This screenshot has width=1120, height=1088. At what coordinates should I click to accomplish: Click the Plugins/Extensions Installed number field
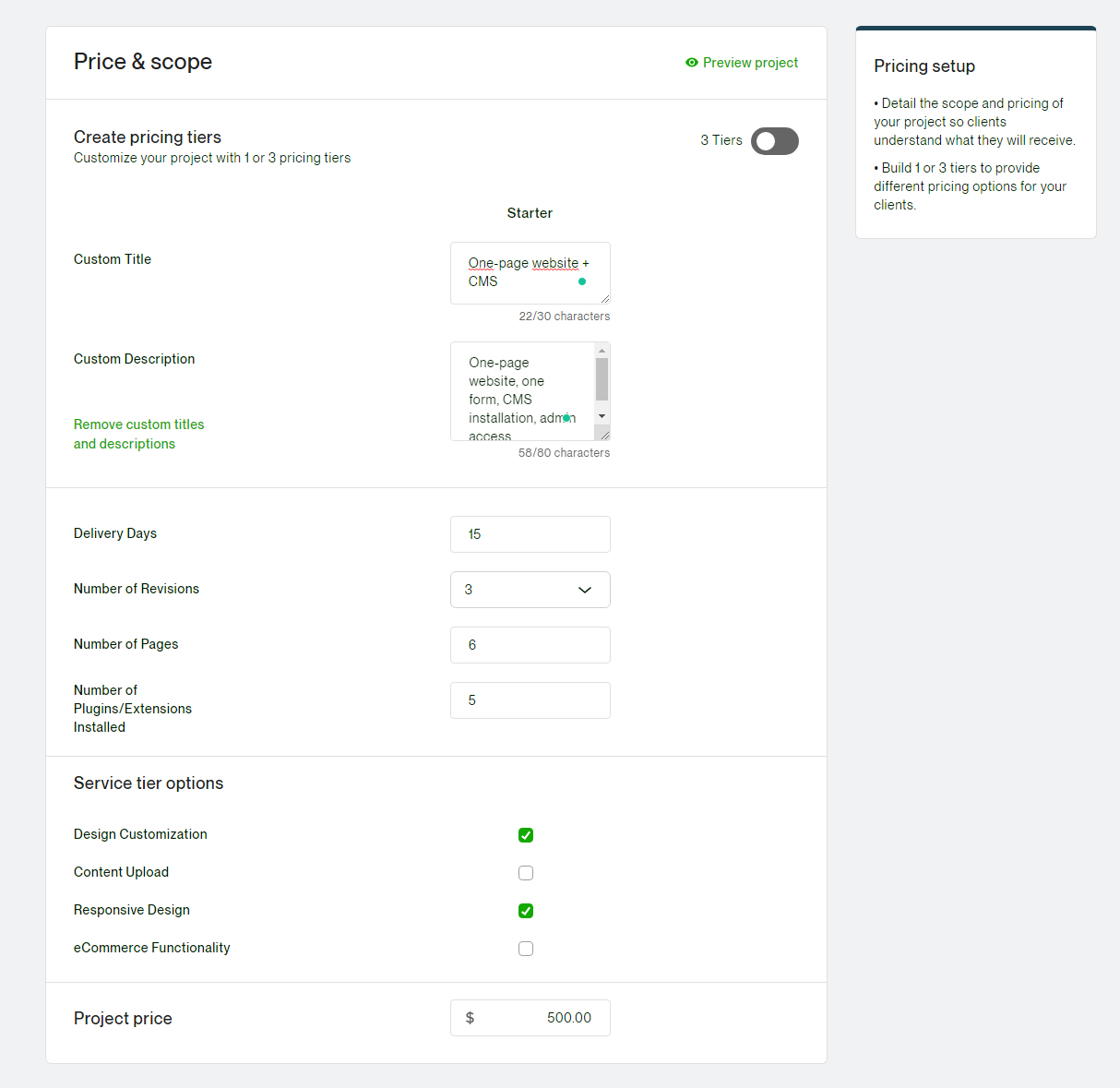click(x=530, y=700)
